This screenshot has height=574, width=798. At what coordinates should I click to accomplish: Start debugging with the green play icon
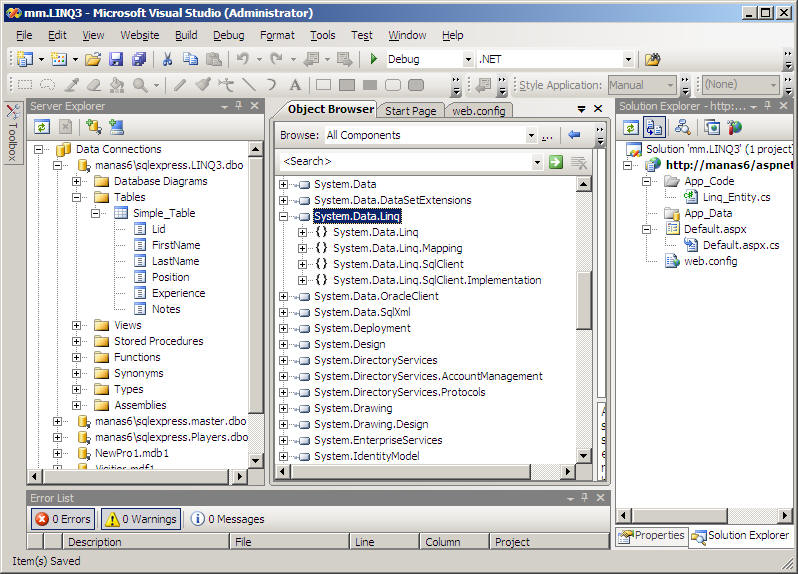tap(374, 59)
